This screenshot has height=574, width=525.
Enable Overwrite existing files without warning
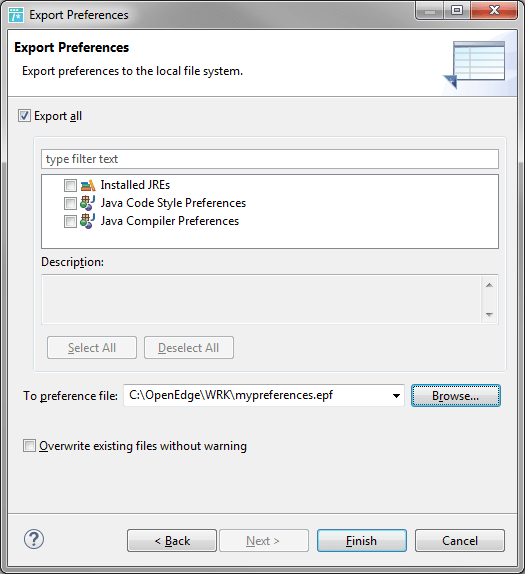tap(29, 446)
